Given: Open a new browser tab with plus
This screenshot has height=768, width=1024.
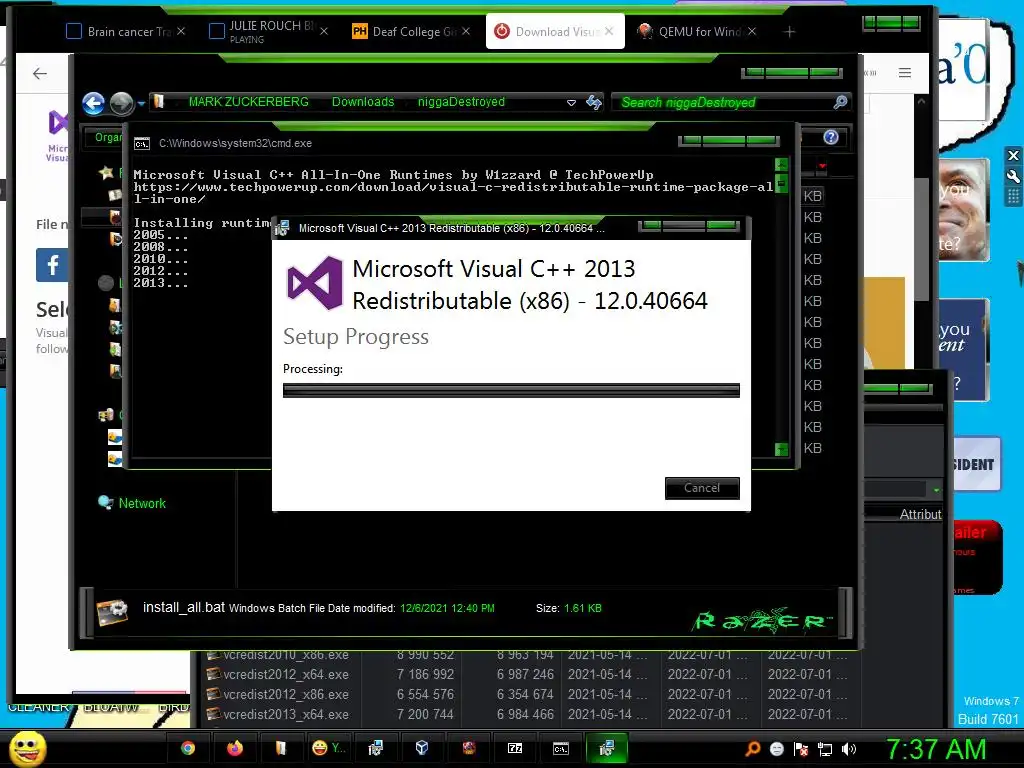Looking at the screenshot, I should point(790,32).
